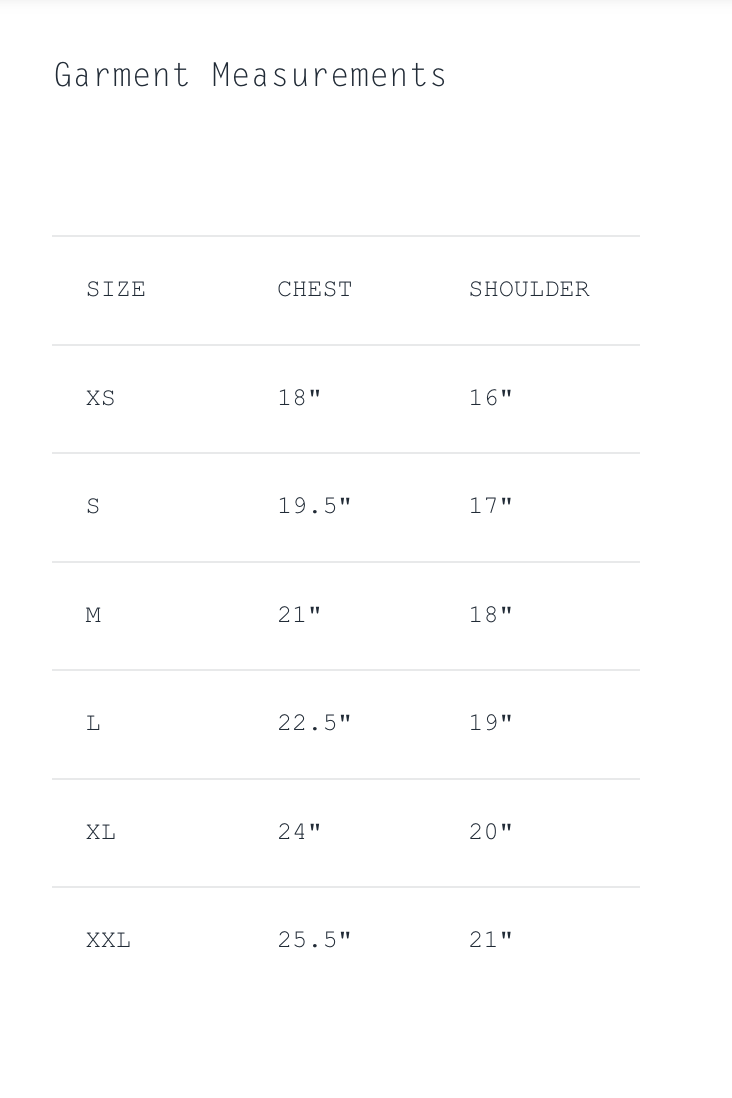
Task: Select the XS size row label
Action: tap(101, 398)
